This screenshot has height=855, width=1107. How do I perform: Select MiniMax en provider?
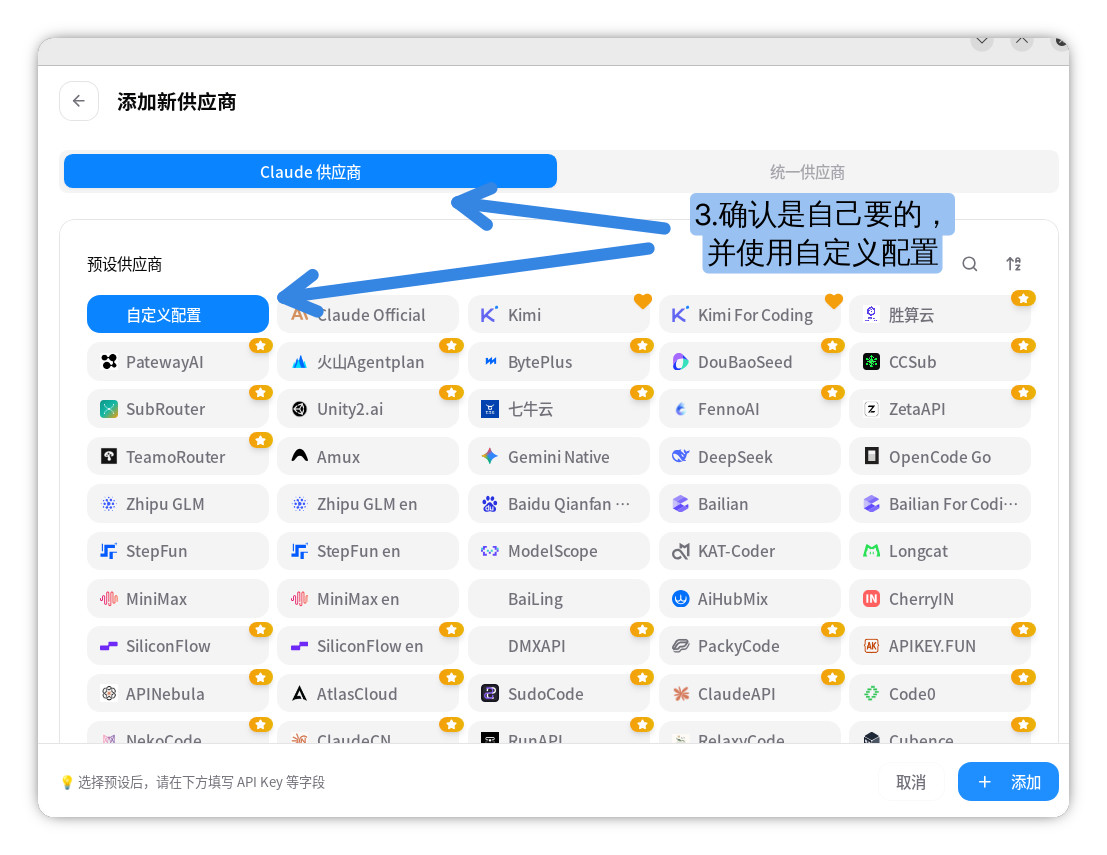[x=368, y=599]
